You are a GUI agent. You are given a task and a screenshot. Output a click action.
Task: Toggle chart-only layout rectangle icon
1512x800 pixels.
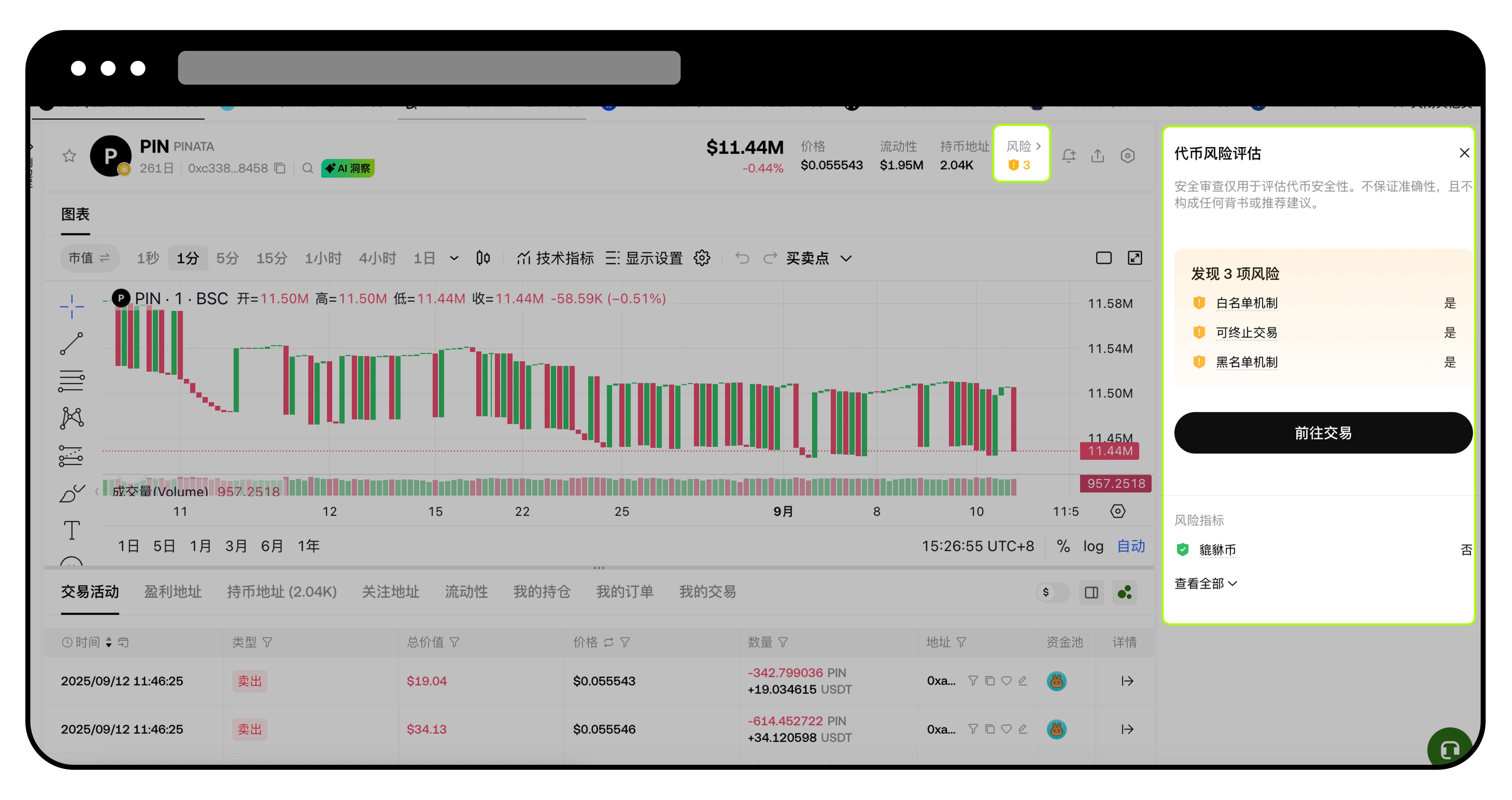[1104, 258]
